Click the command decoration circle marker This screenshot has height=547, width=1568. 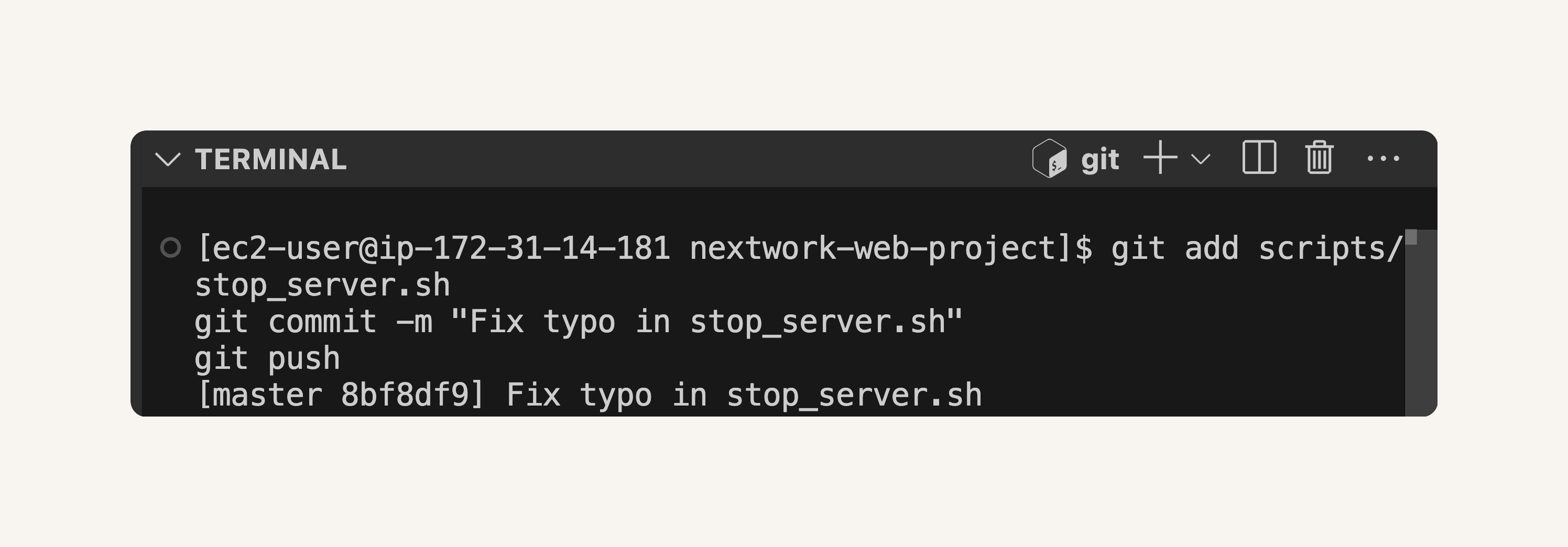coord(170,248)
